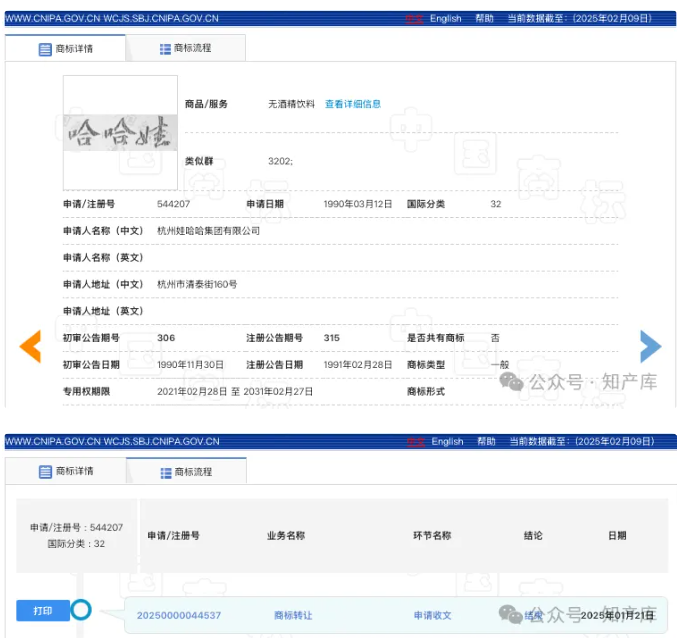Open 帮助 in the process view header
Viewport: 677px width, 638px height.
pos(486,441)
